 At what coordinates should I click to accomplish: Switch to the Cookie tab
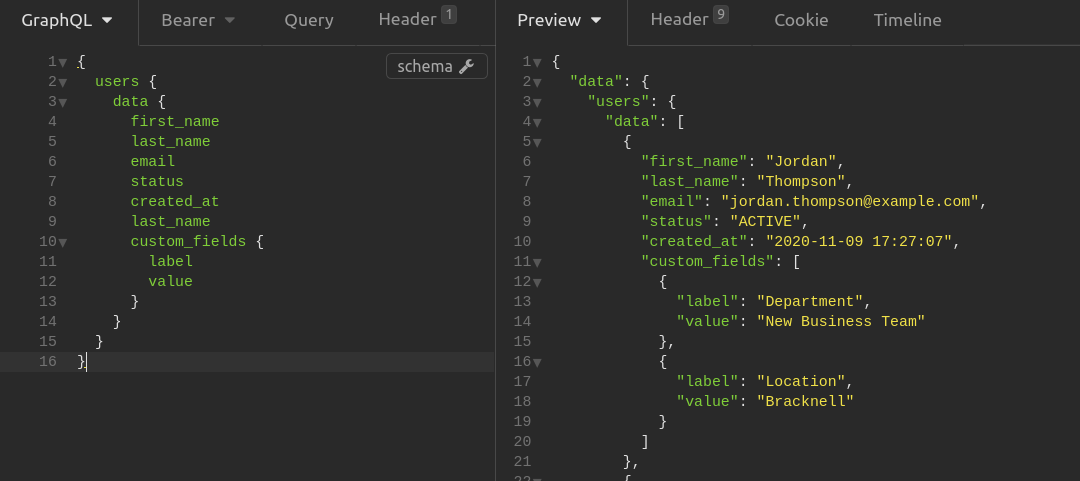tap(801, 21)
